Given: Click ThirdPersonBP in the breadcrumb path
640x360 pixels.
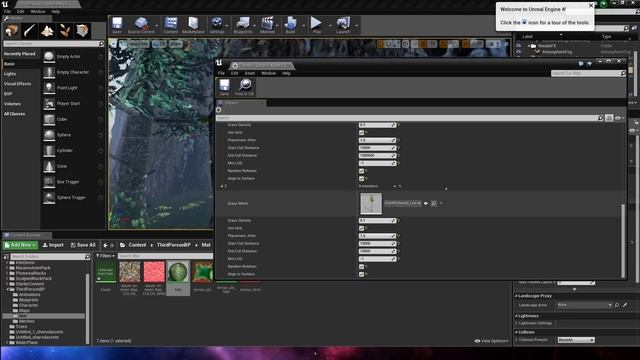Looking at the screenshot, I should click(x=173, y=245).
